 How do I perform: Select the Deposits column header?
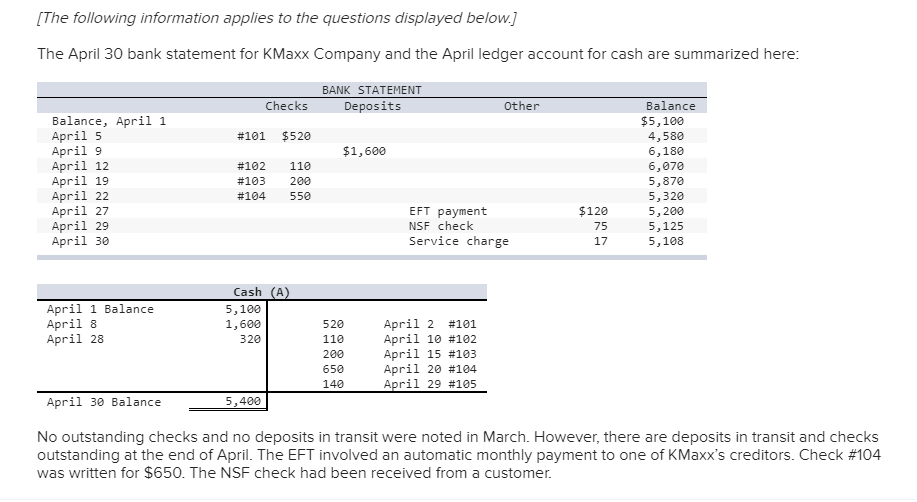(x=373, y=106)
